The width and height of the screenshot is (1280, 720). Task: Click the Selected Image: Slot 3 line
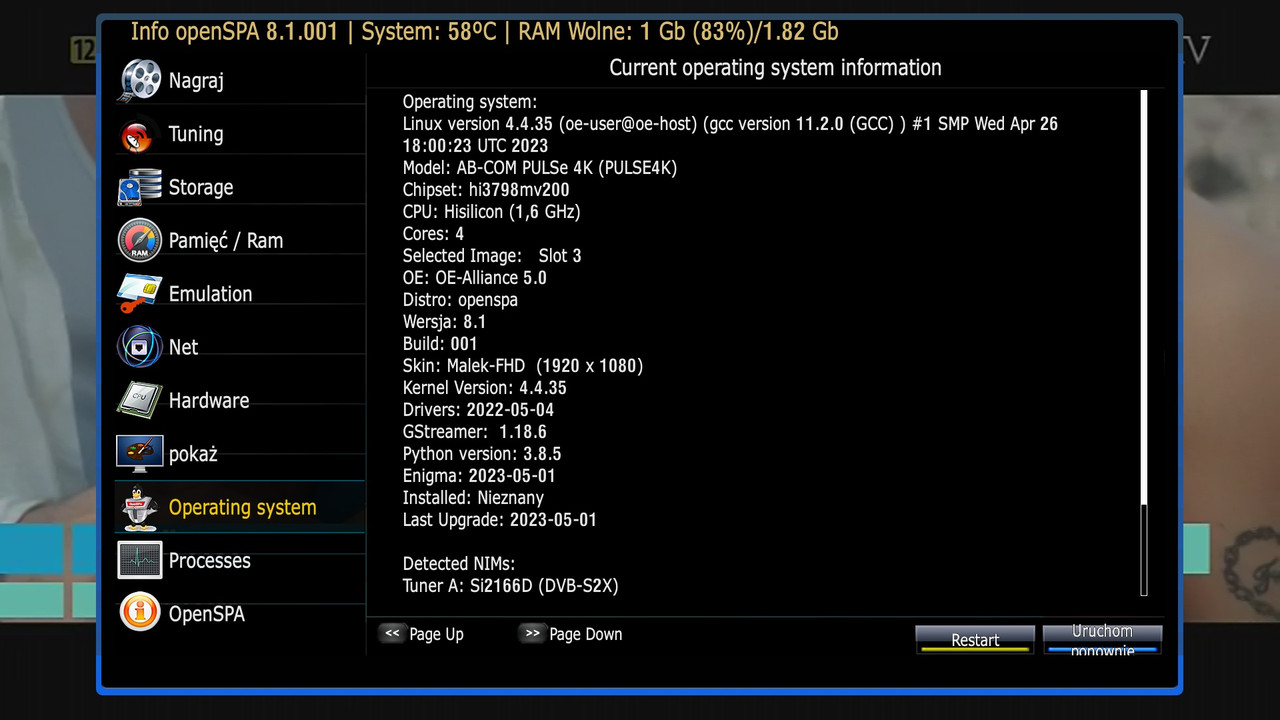pos(492,256)
